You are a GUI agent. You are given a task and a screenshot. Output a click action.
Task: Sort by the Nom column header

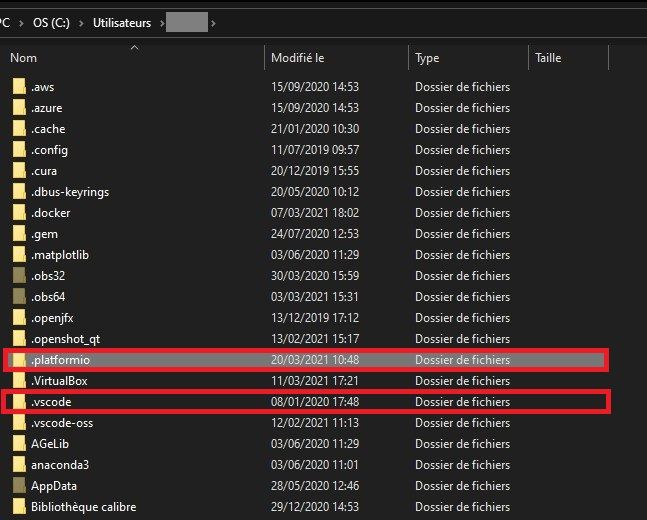pyautogui.click(x=23, y=58)
